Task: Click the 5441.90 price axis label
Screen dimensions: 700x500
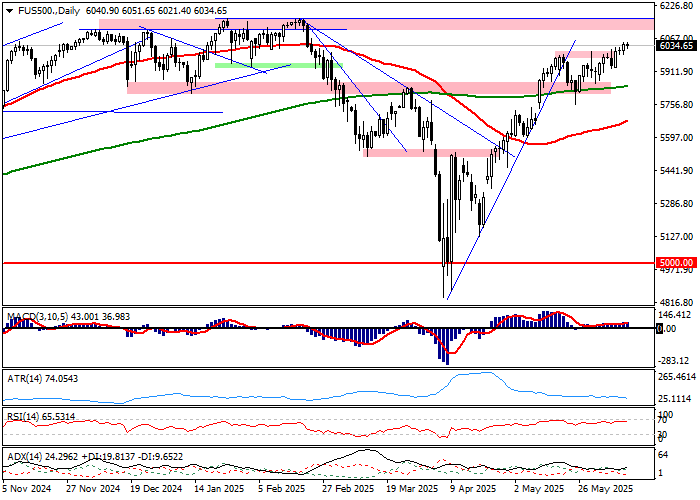Action: [677, 171]
